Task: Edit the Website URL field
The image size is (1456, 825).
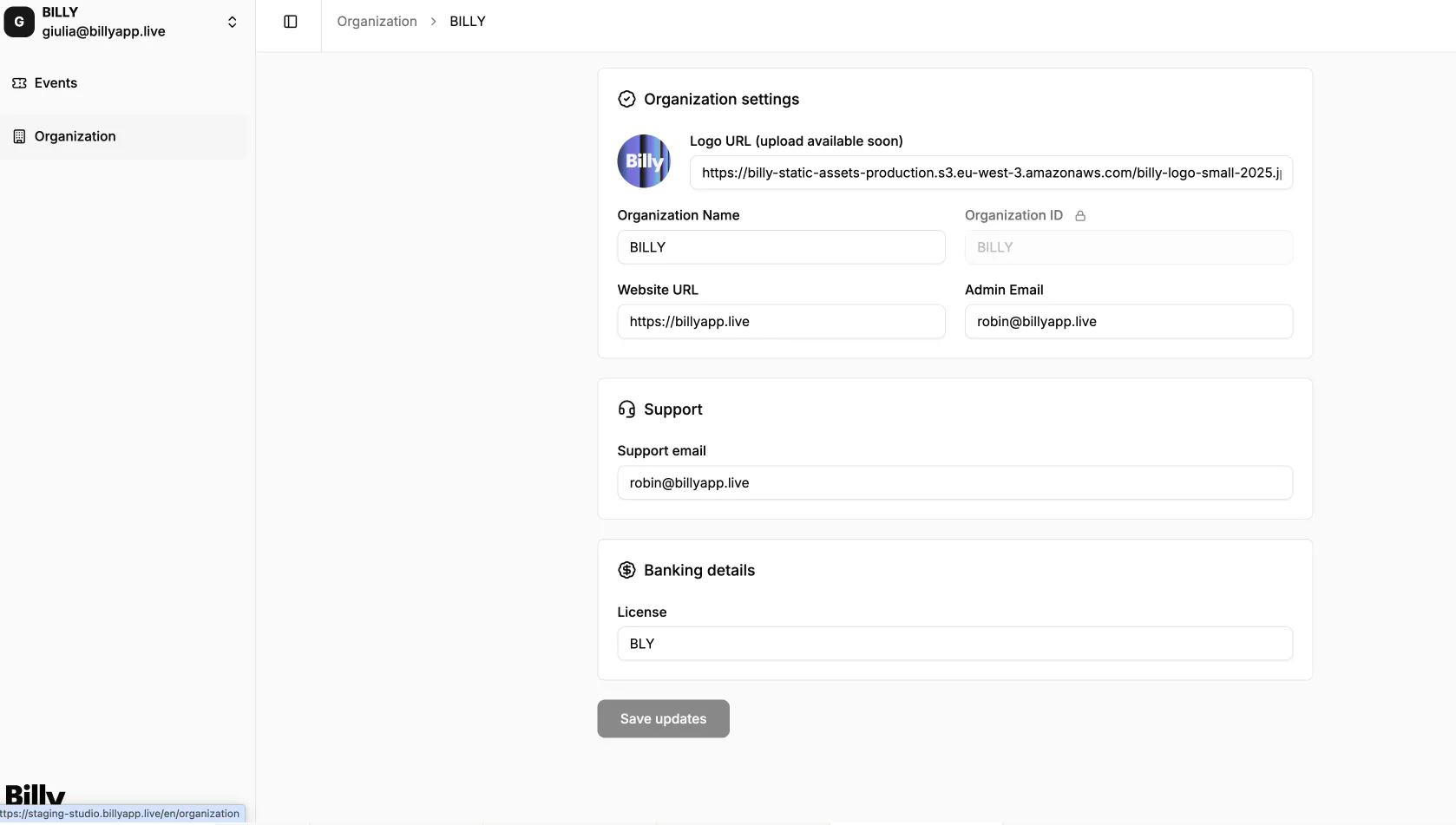Action: tap(781, 322)
